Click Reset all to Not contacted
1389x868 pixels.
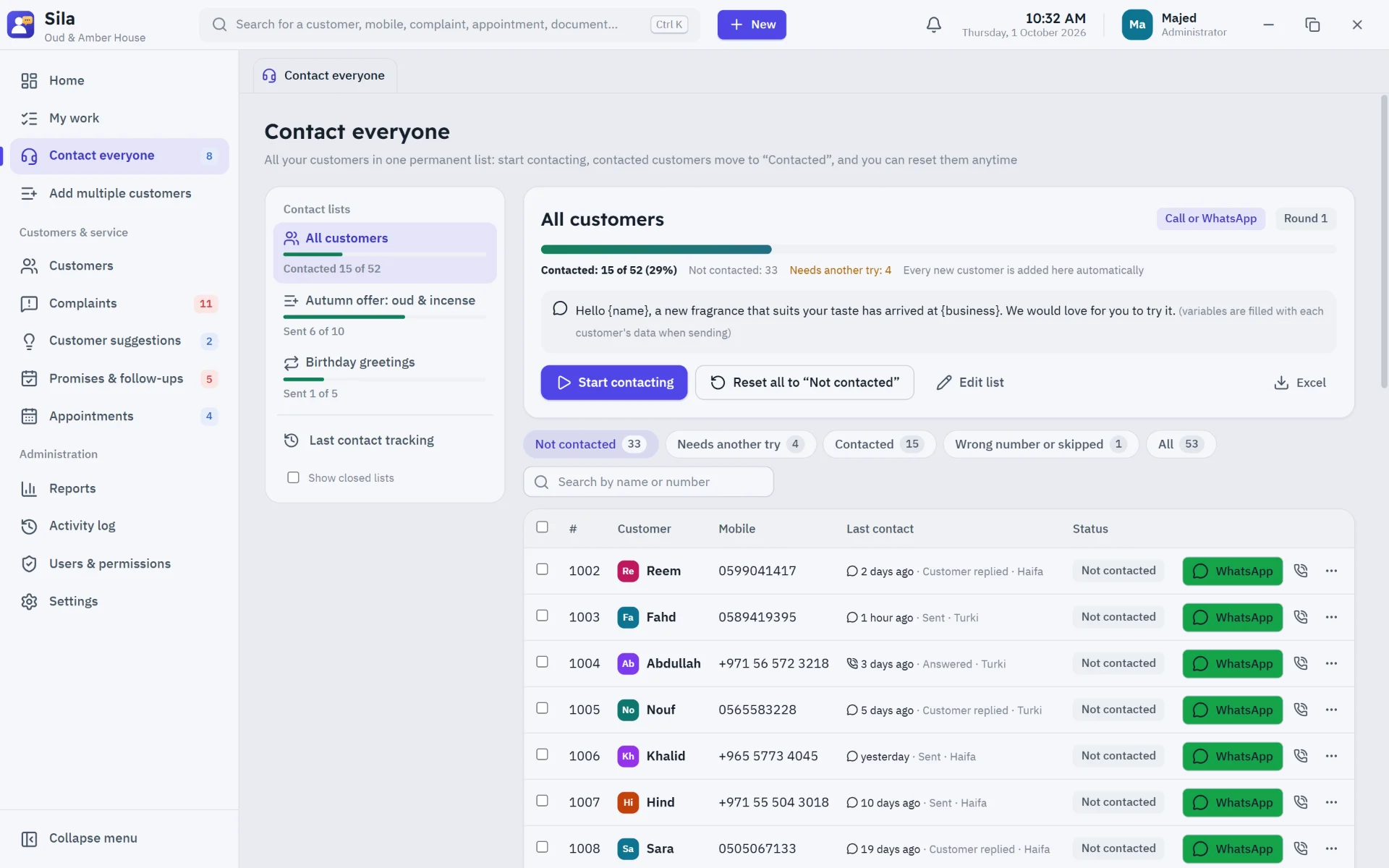tap(804, 382)
